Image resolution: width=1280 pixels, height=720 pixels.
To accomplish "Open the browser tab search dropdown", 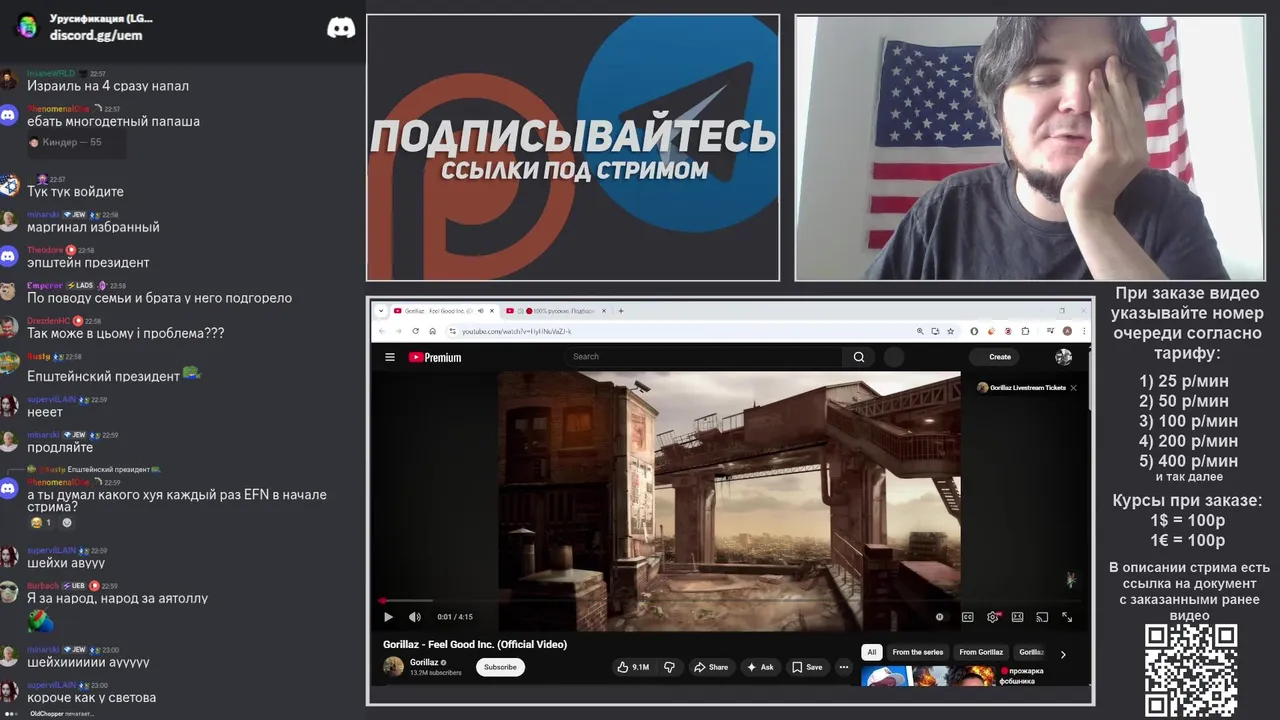I will (x=381, y=311).
